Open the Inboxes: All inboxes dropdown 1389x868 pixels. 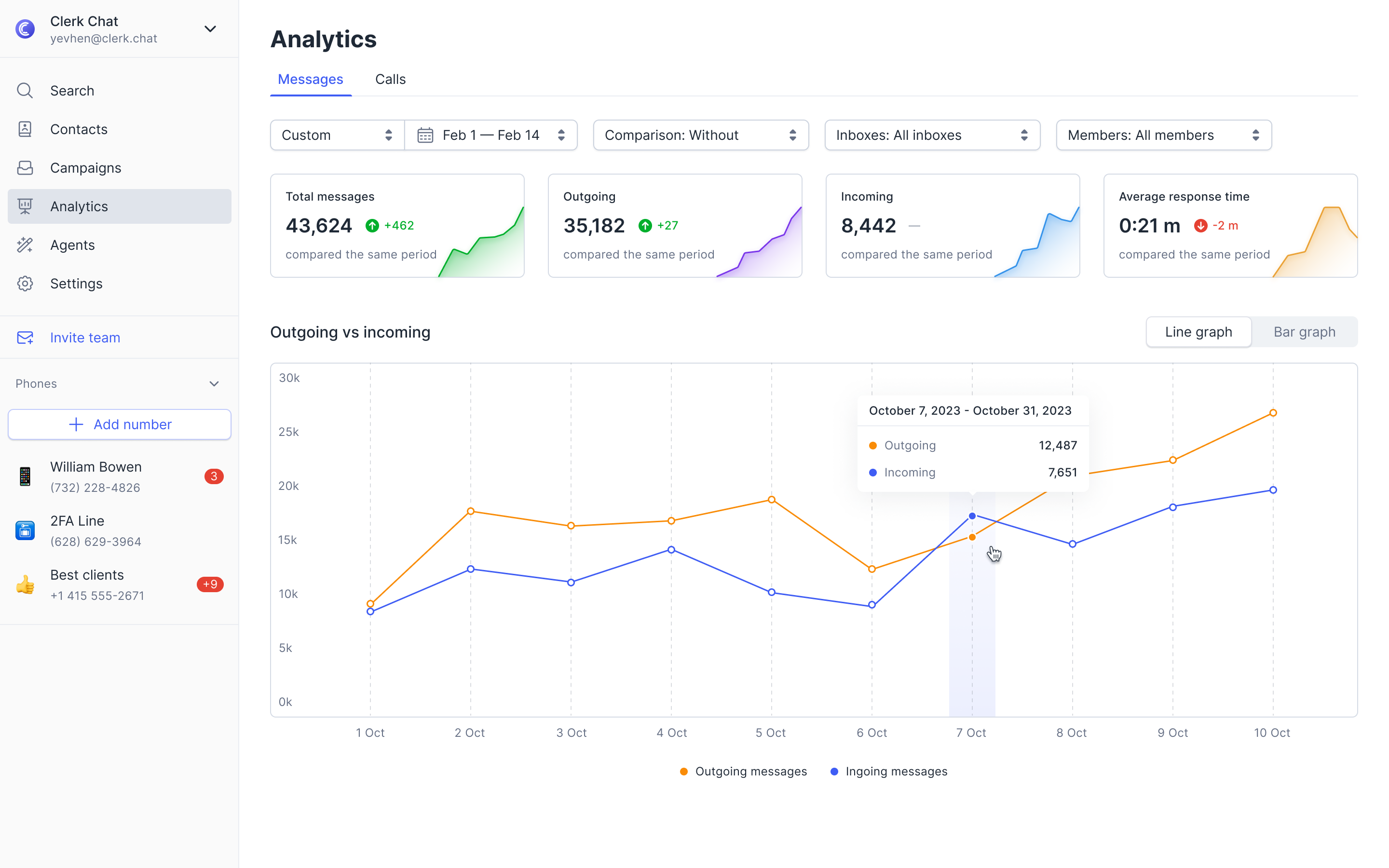[x=932, y=136]
